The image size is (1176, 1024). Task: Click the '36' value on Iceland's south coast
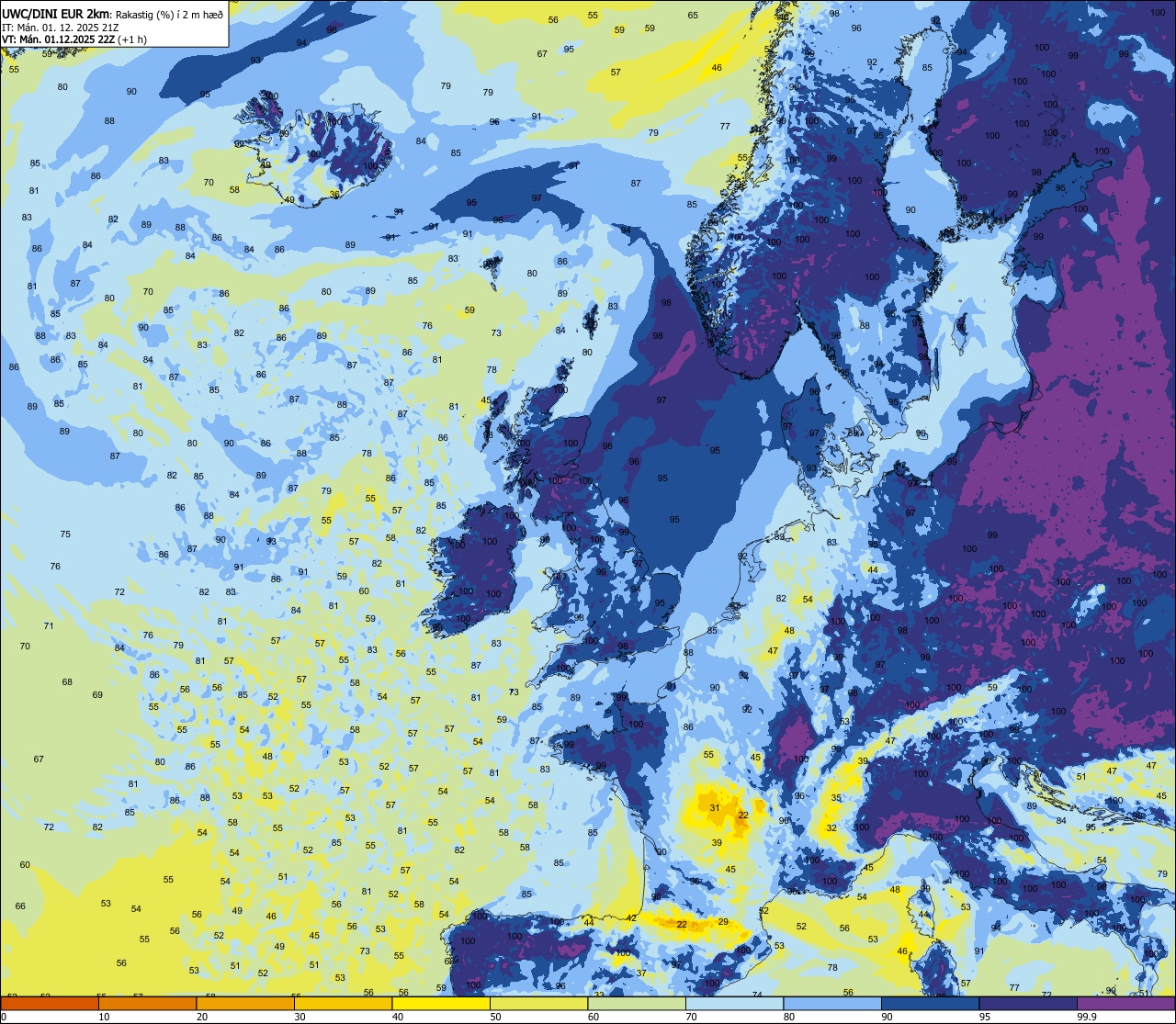(x=334, y=195)
